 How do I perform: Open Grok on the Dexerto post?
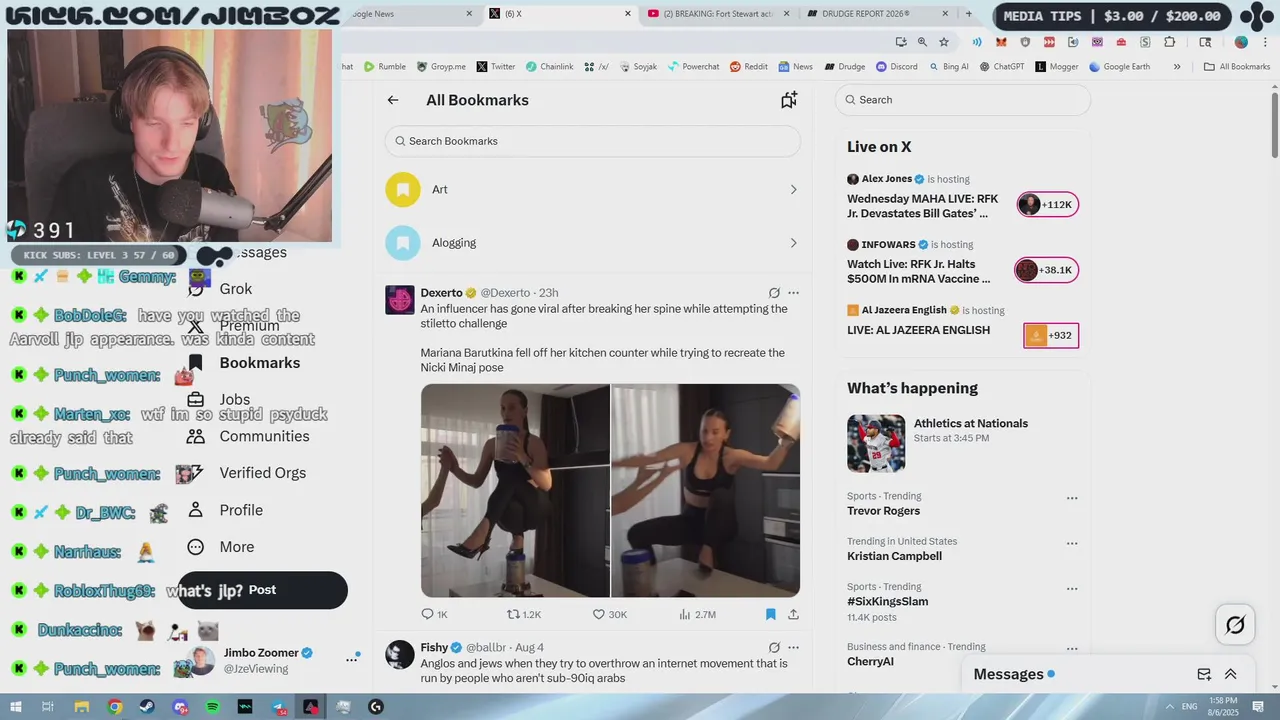coord(774,293)
